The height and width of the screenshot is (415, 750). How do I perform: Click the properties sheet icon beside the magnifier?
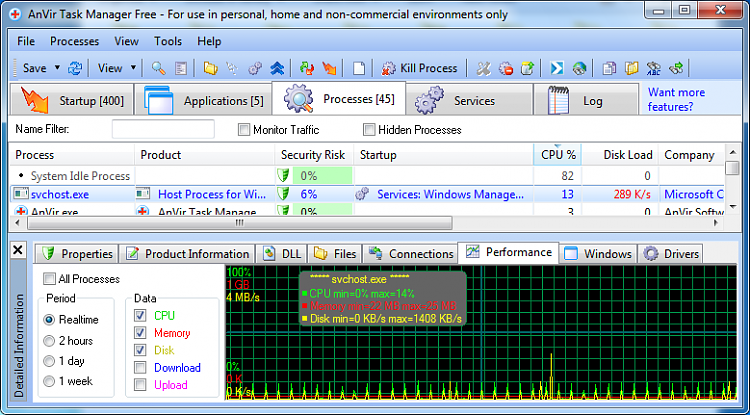coord(181,68)
